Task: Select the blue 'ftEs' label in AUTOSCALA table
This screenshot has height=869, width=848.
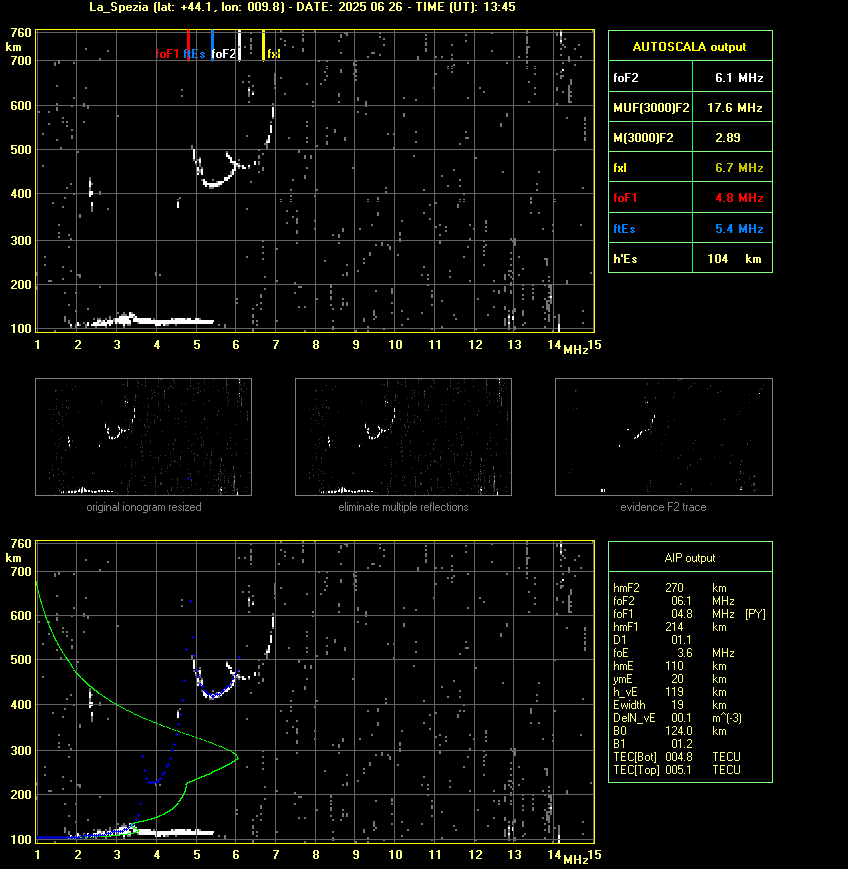Action: tap(624, 228)
